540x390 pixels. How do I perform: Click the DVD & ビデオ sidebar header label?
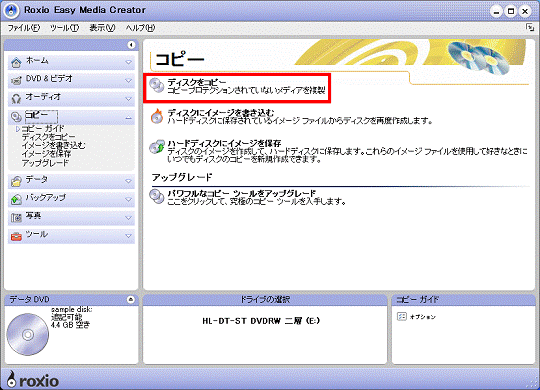(49, 79)
